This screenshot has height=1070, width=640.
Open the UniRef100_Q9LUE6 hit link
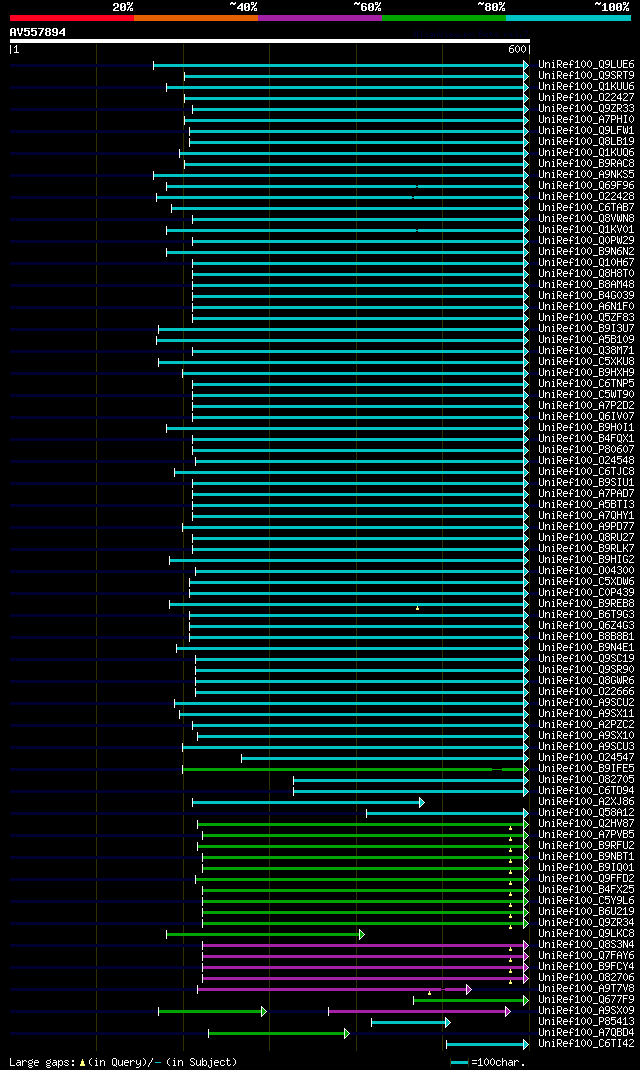(x=586, y=65)
